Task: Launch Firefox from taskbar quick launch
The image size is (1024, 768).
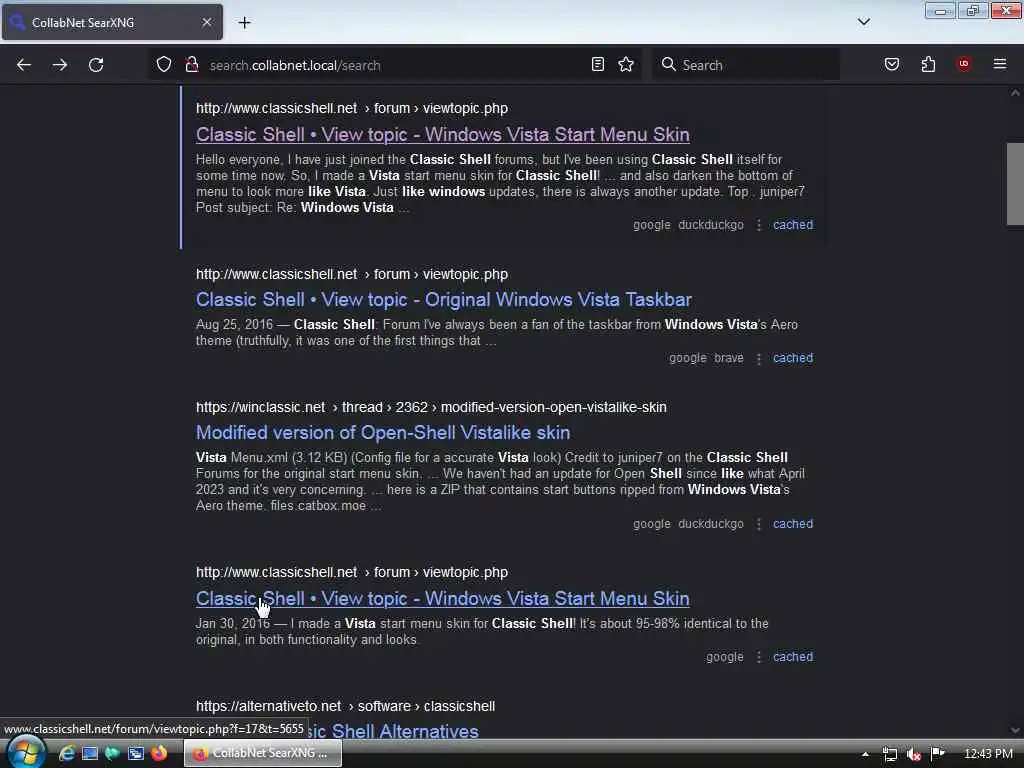Action: [159, 753]
